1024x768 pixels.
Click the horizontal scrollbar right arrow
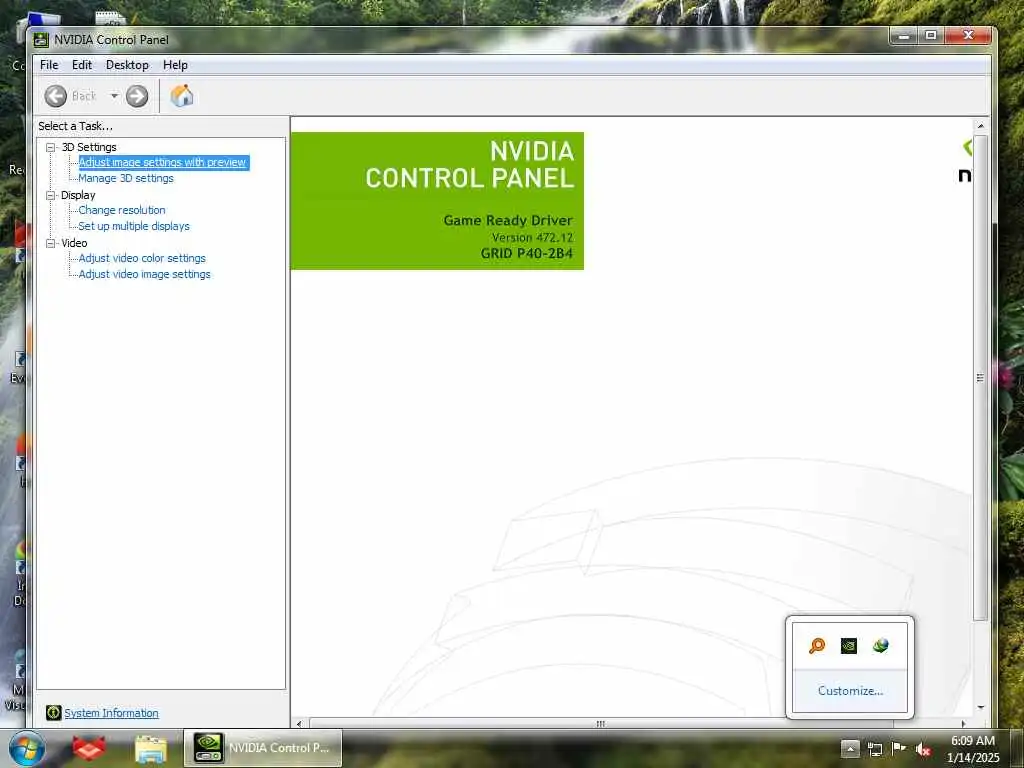pyautogui.click(x=963, y=724)
